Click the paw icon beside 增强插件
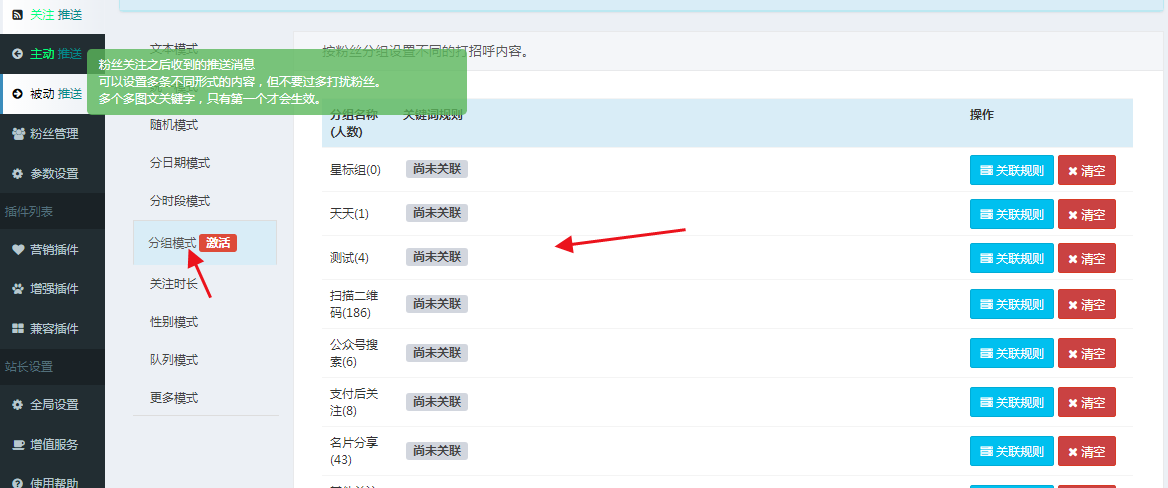This screenshot has height=488, width=1168. coord(18,288)
